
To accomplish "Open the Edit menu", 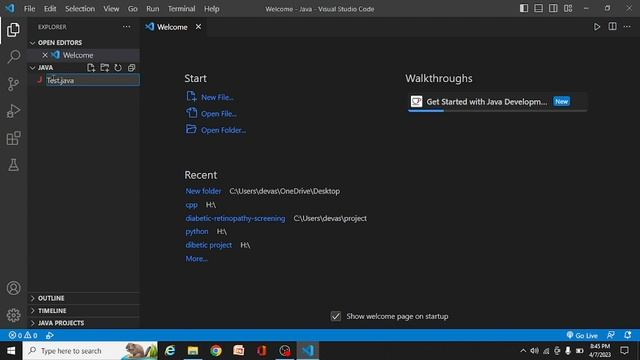I will [x=50, y=9].
